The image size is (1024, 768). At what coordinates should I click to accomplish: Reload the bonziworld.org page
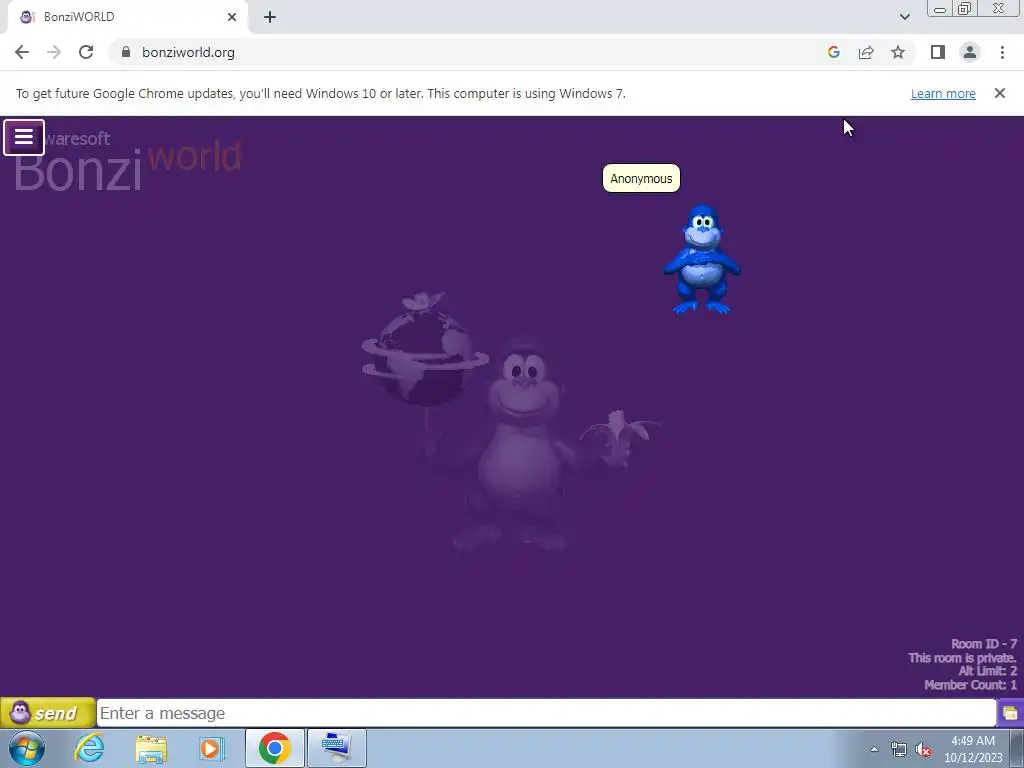point(86,52)
